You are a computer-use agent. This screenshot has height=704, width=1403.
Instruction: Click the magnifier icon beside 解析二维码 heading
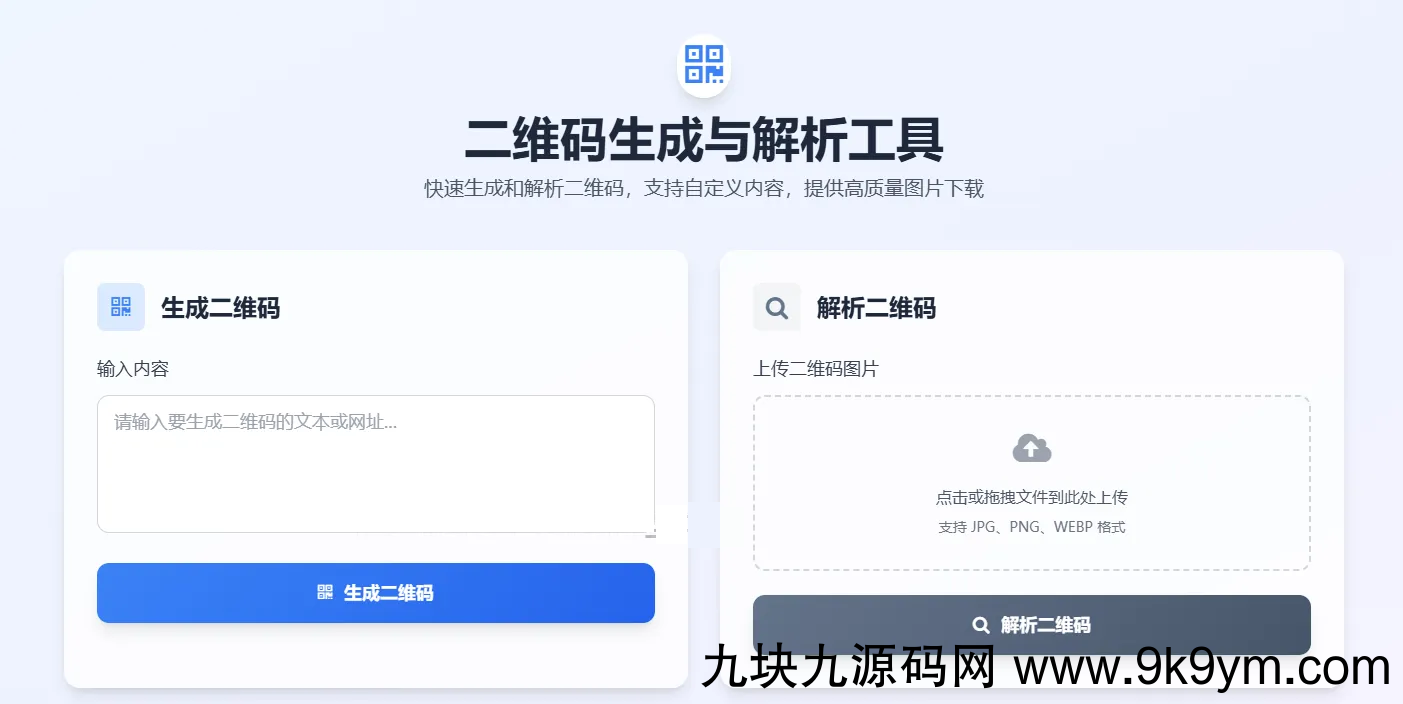pos(777,307)
